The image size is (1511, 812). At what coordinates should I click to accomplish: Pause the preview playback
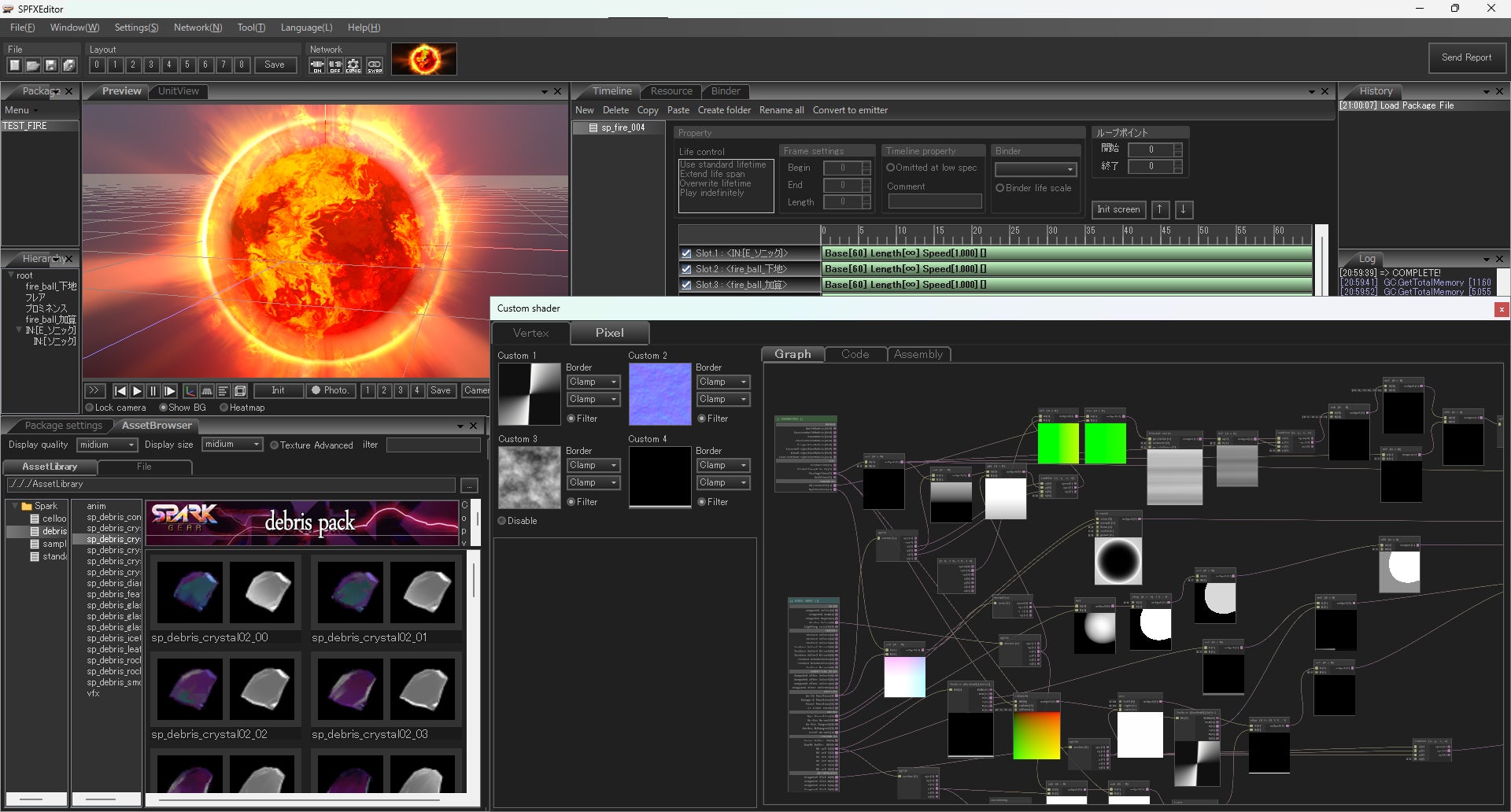(x=153, y=391)
